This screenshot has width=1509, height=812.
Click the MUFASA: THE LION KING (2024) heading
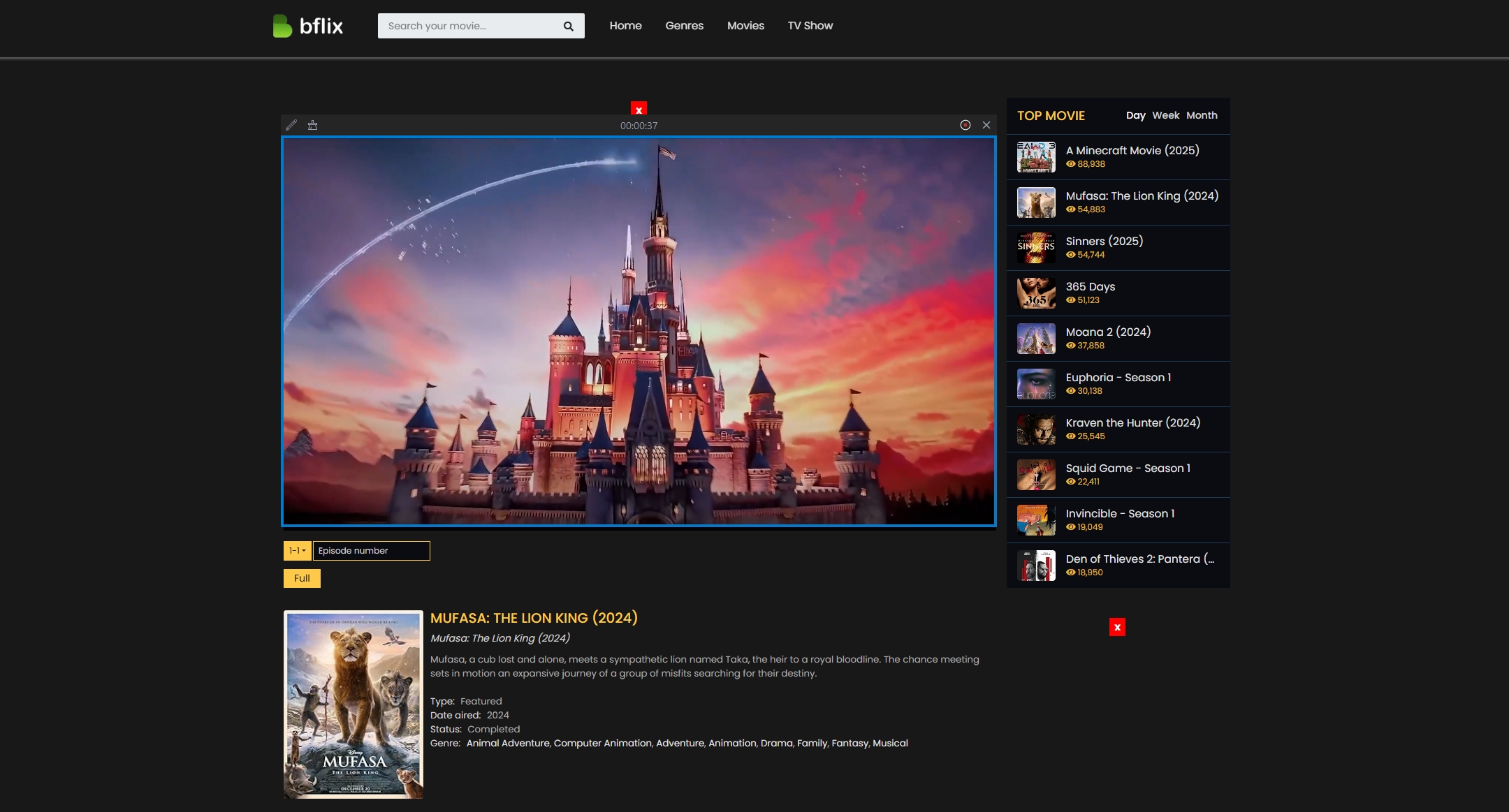[x=534, y=618]
